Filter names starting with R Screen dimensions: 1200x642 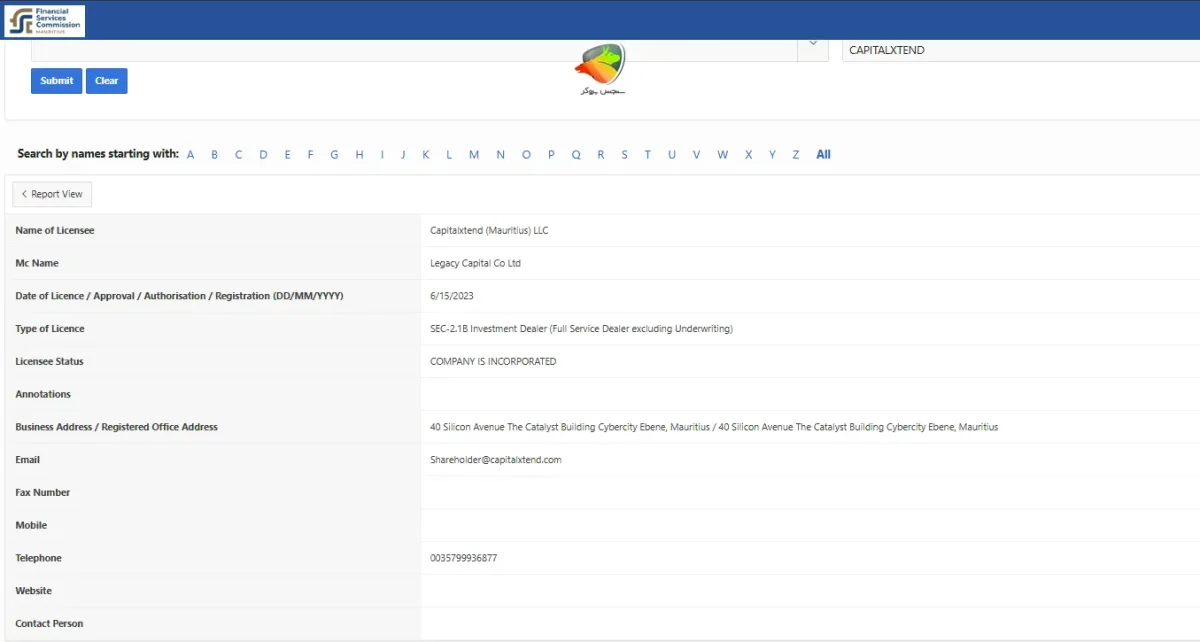tap(601, 154)
